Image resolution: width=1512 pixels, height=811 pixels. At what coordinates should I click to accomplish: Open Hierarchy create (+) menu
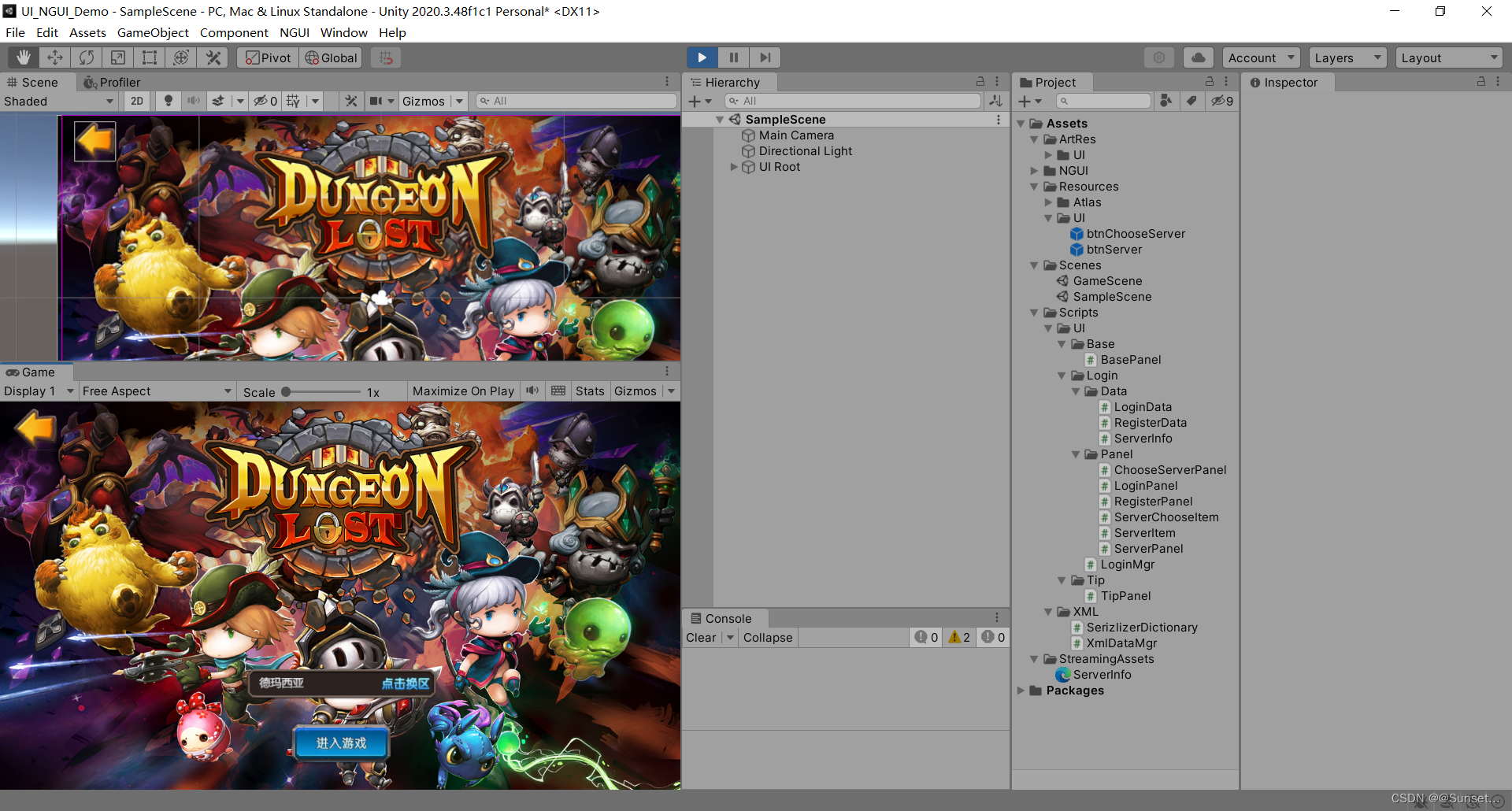[699, 101]
